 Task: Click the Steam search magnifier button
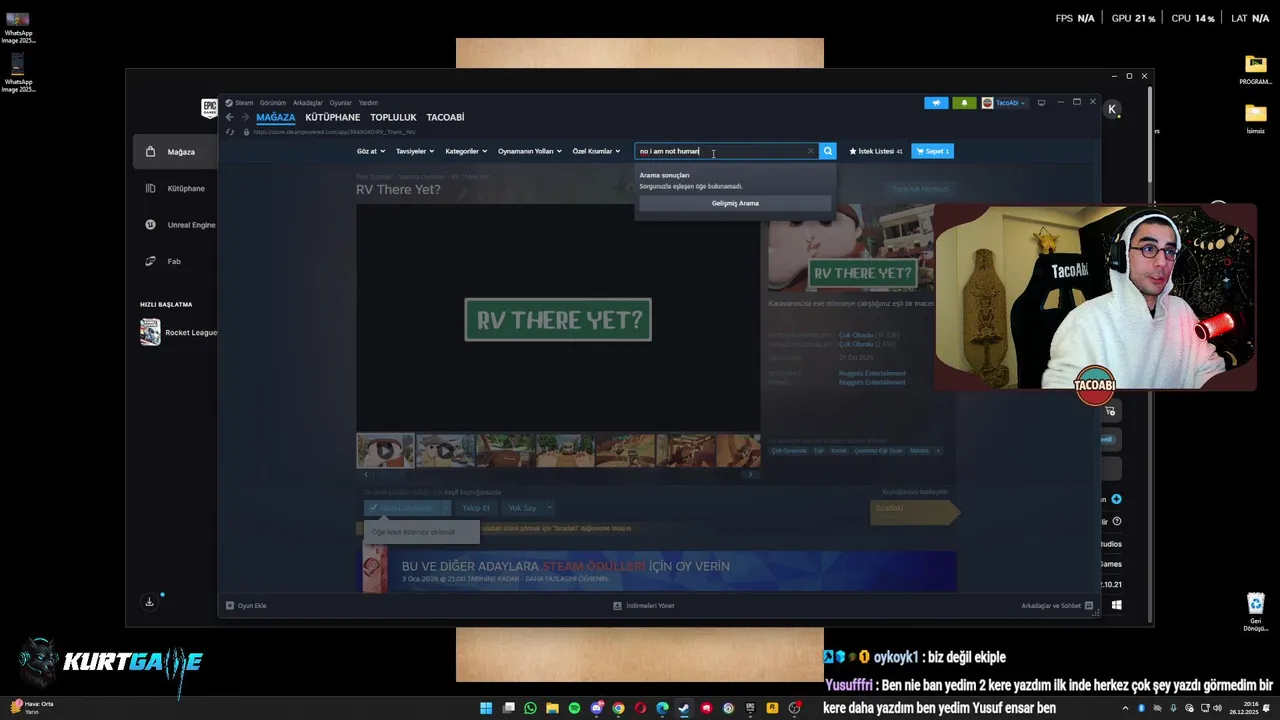pos(827,151)
